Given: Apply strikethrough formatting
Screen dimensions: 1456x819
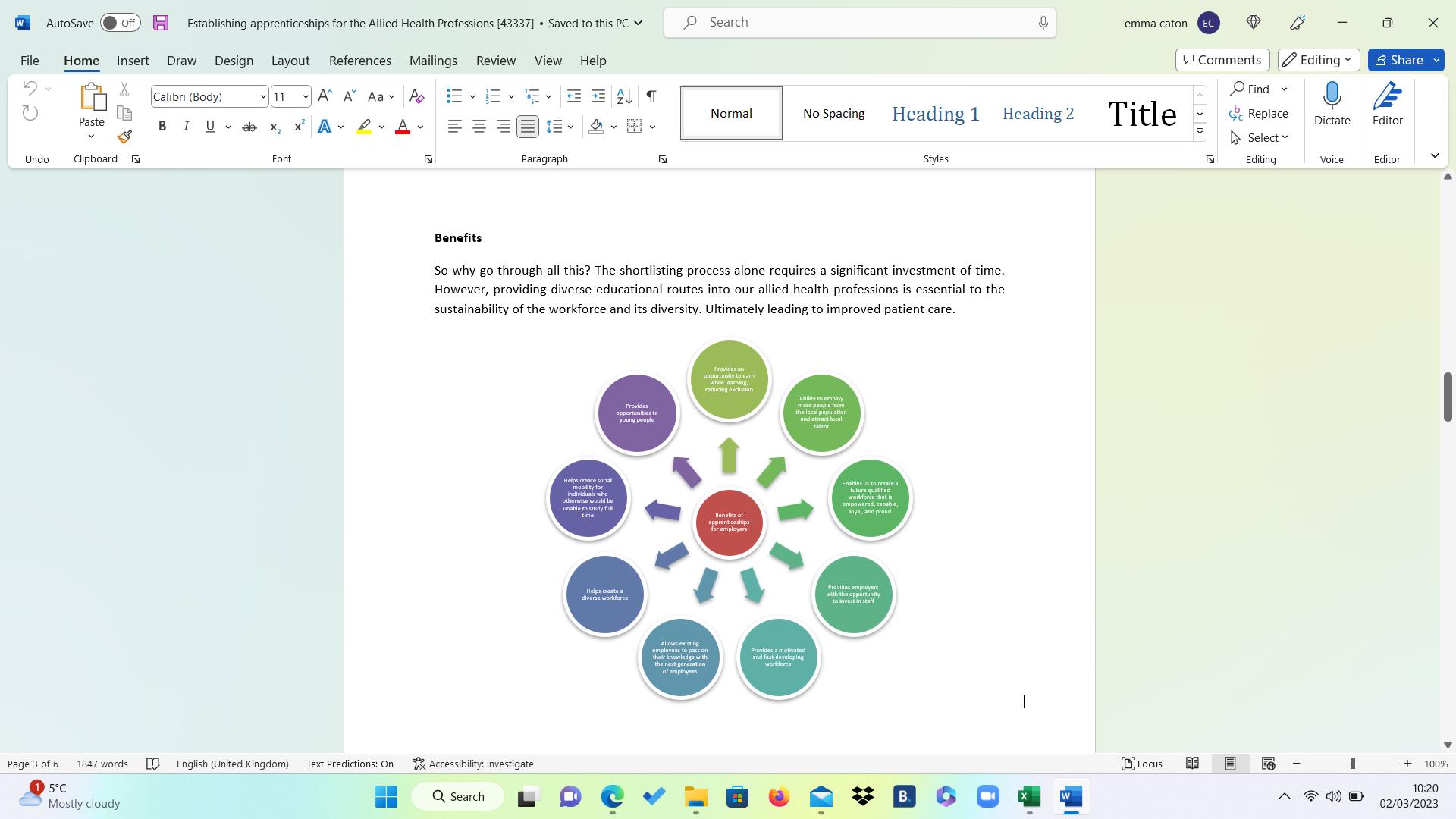Looking at the screenshot, I should point(249,127).
